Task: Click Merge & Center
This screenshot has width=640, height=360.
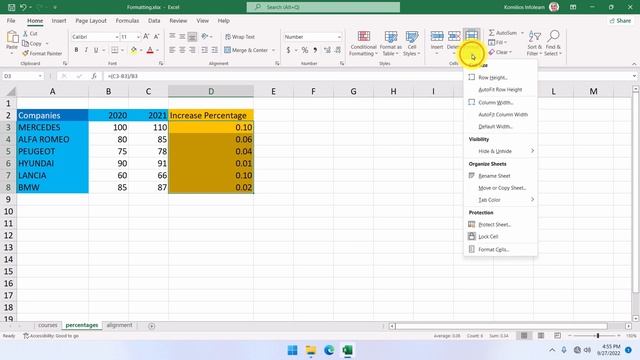Action: 246,50
